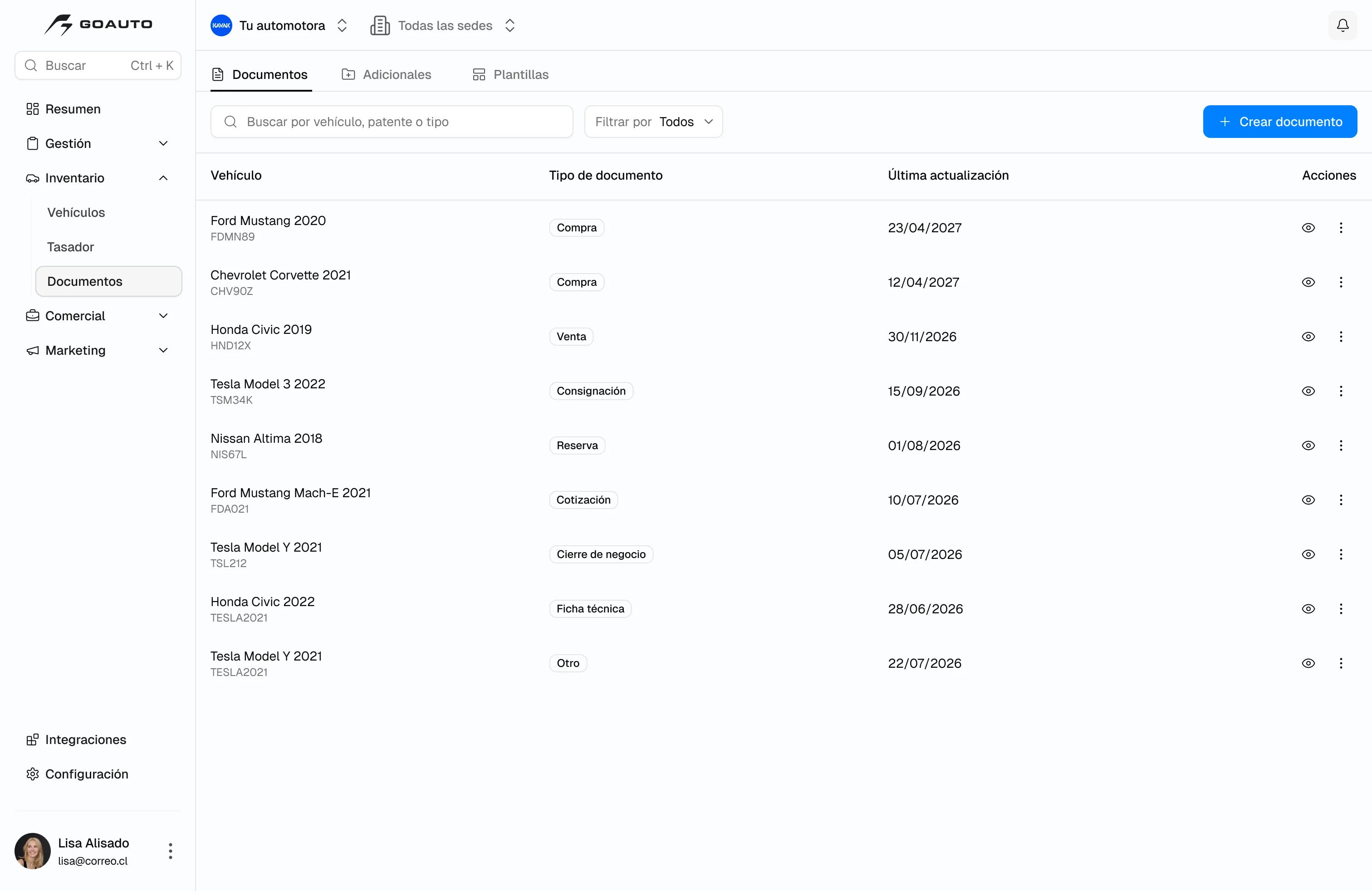Image resolution: width=1372 pixels, height=891 pixels.
Task: Open more actions for Tesla Model 3 2022
Action: (x=1341, y=392)
